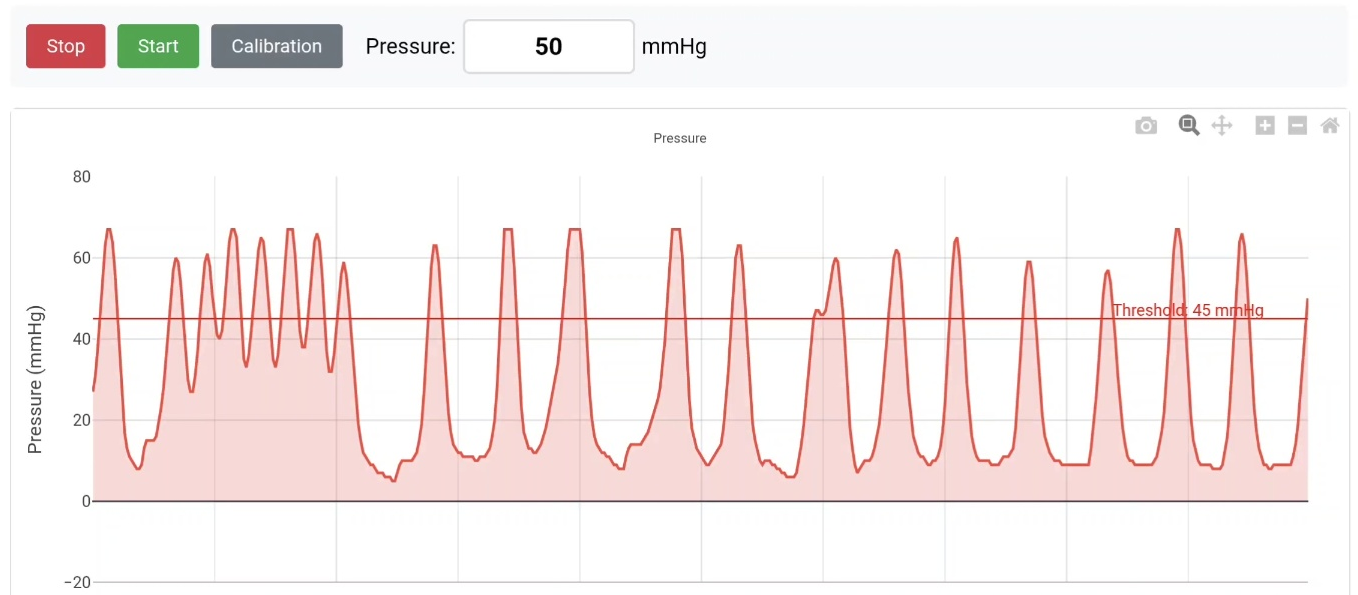Click the chart title 'Pressure'

point(679,138)
